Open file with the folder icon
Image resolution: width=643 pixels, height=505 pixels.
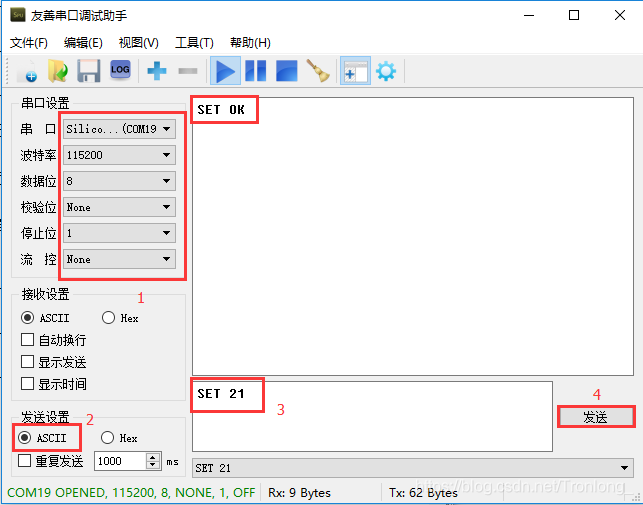pyautogui.click(x=58, y=71)
